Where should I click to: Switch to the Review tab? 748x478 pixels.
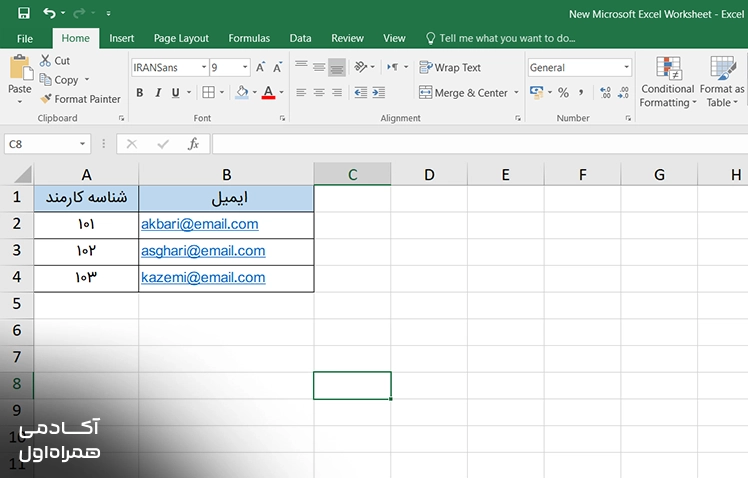[x=347, y=38]
